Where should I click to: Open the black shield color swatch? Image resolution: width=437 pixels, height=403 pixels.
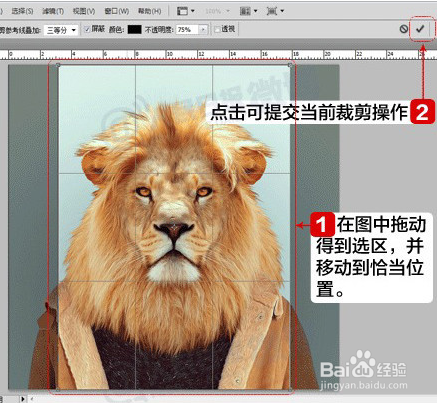point(134,30)
